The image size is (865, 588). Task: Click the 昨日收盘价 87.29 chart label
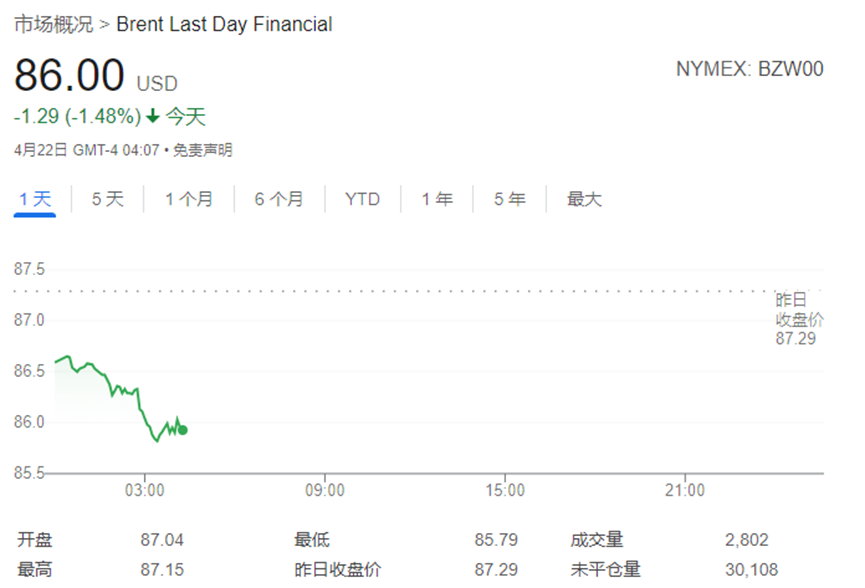799,319
